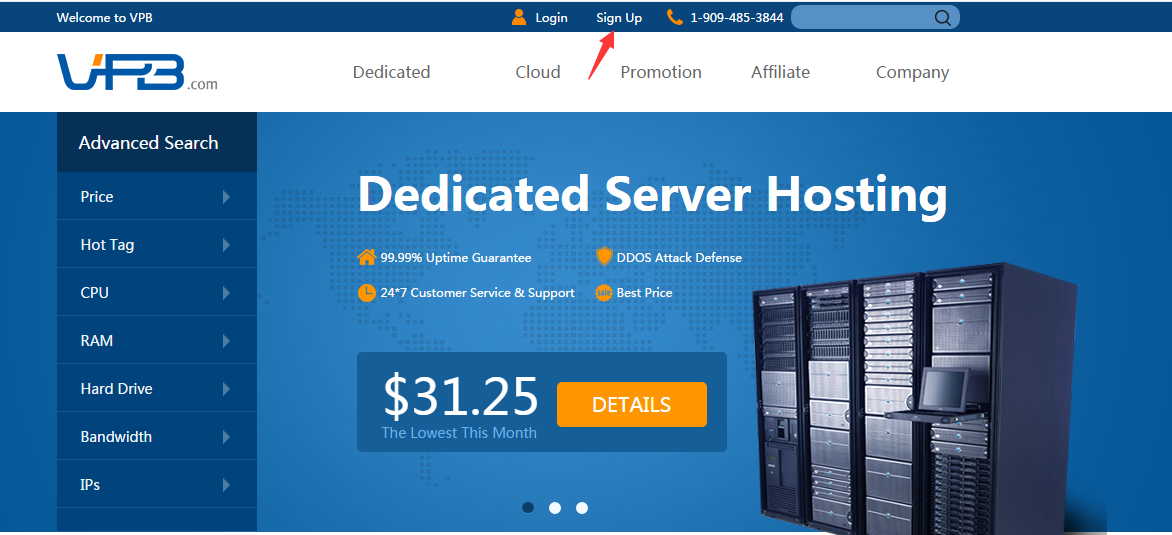The height and width of the screenshot is (535, 1172).
Task: Click the clock icon beside 24*7 Customer Service
Action: click(x=366, y=293)
